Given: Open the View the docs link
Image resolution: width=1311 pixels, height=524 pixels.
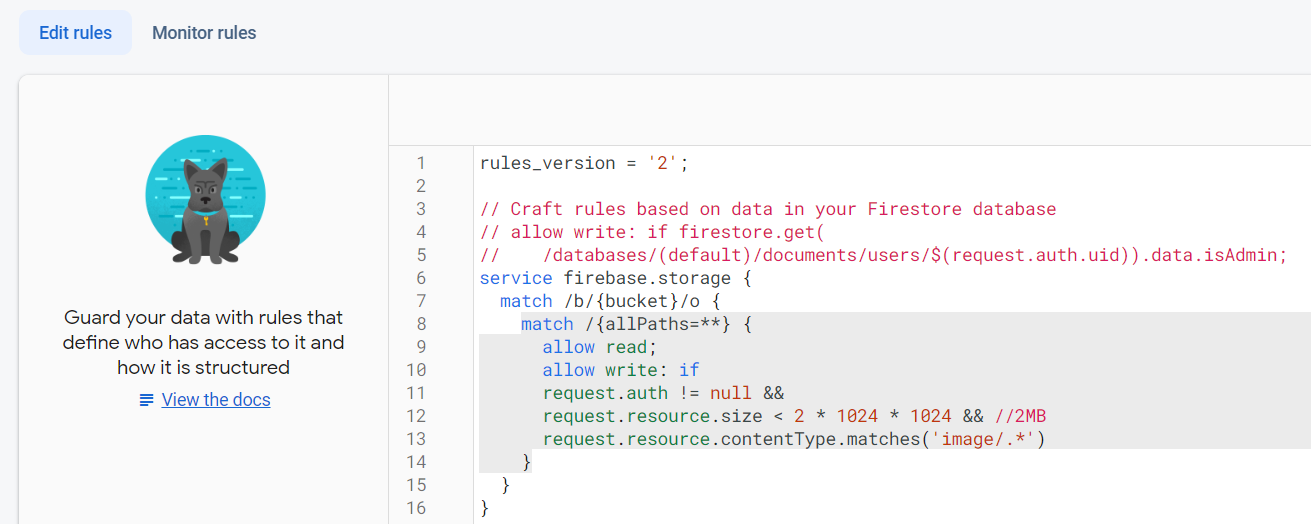Looking at the screenshot, I should (x=216, y=400).
